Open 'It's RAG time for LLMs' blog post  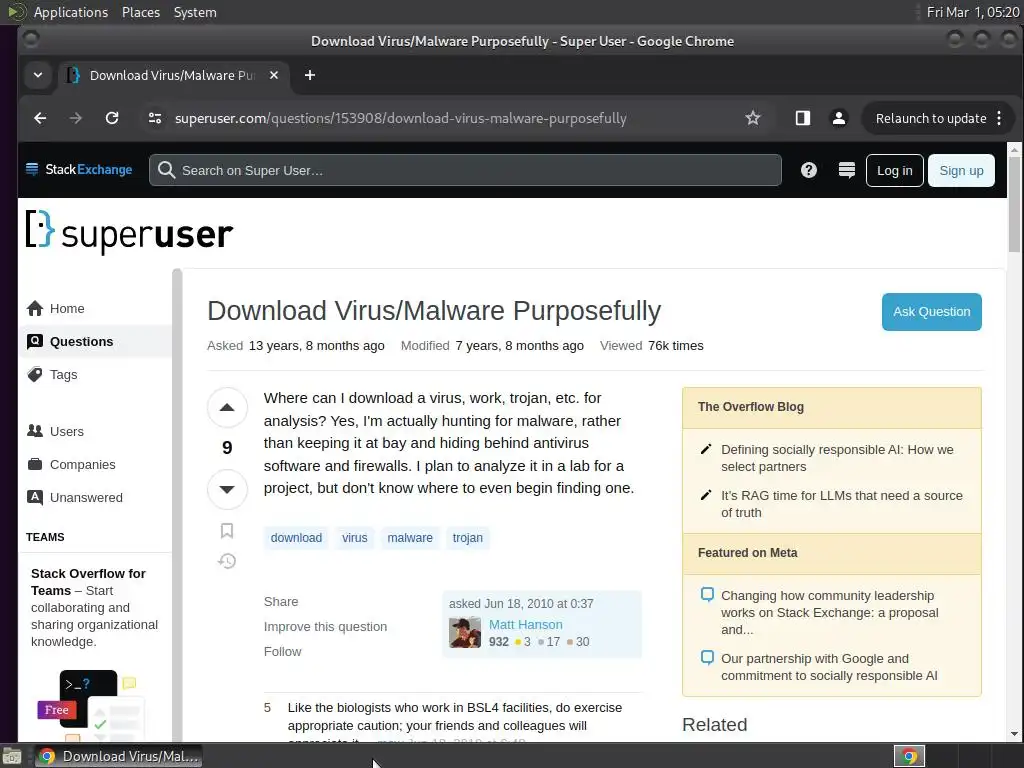click(x=841, y=504)
